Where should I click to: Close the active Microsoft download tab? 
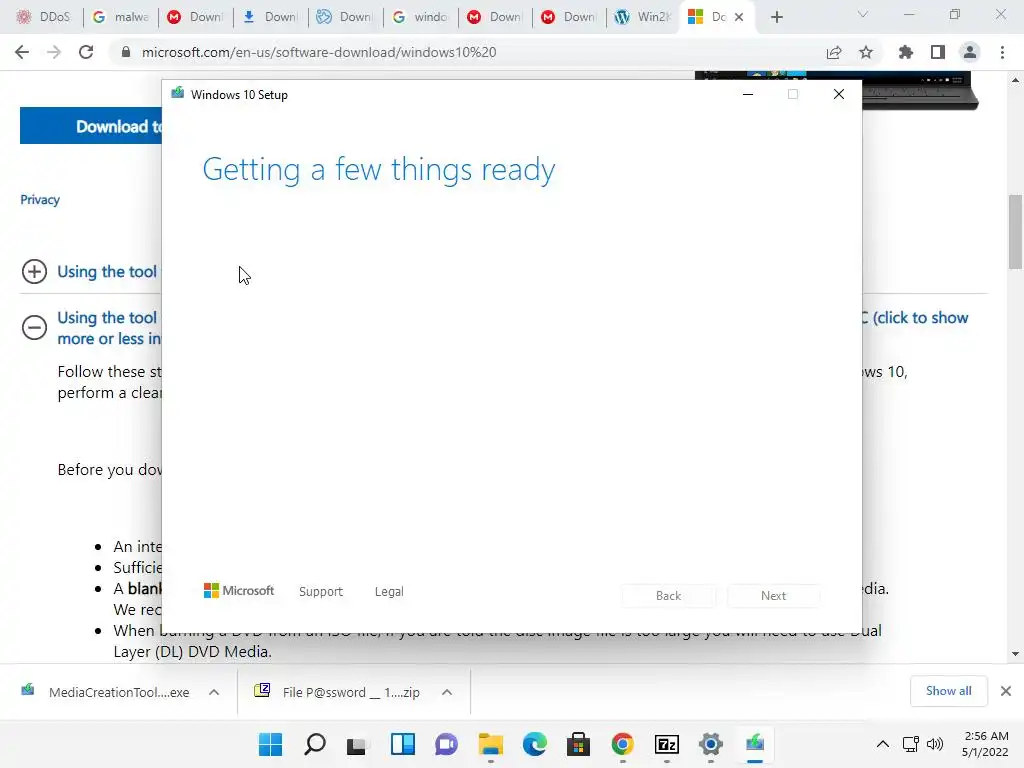click(x=739, y=17)
